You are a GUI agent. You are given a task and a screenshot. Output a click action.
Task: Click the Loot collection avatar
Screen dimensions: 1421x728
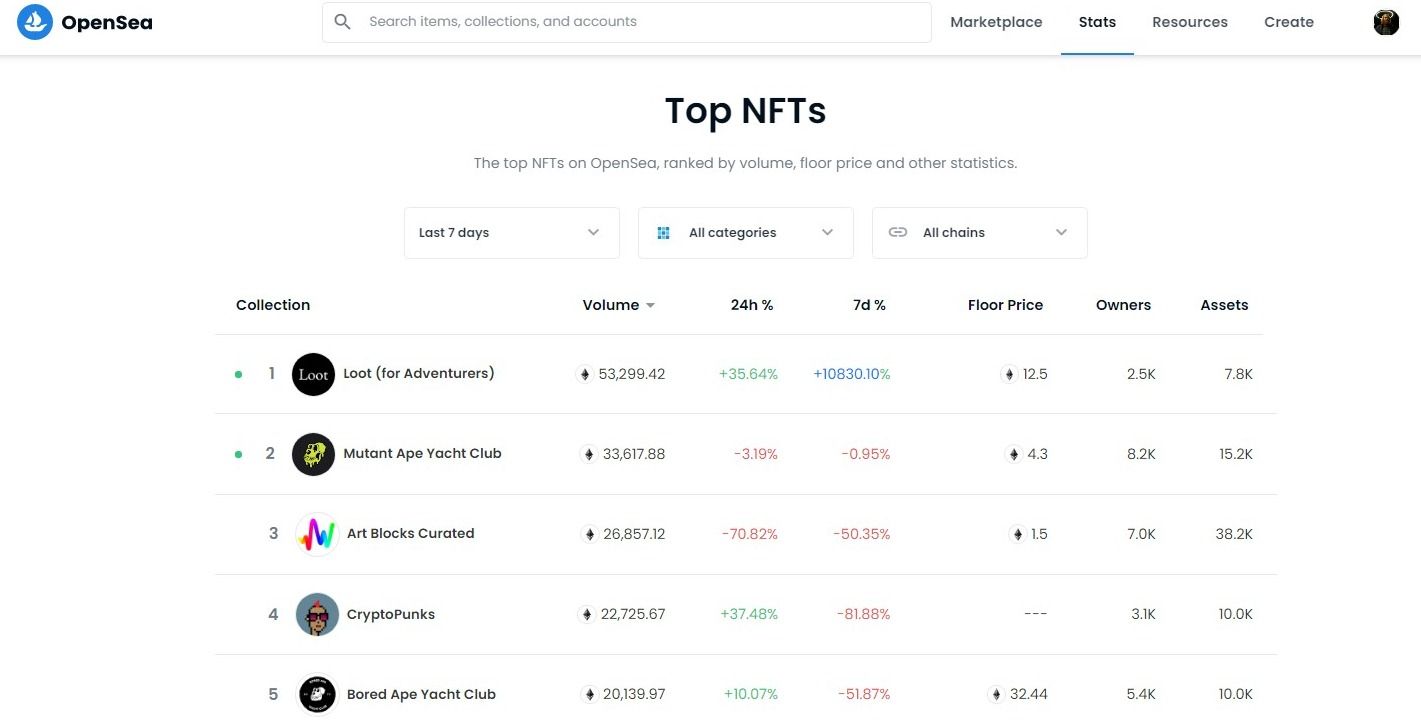313,374
